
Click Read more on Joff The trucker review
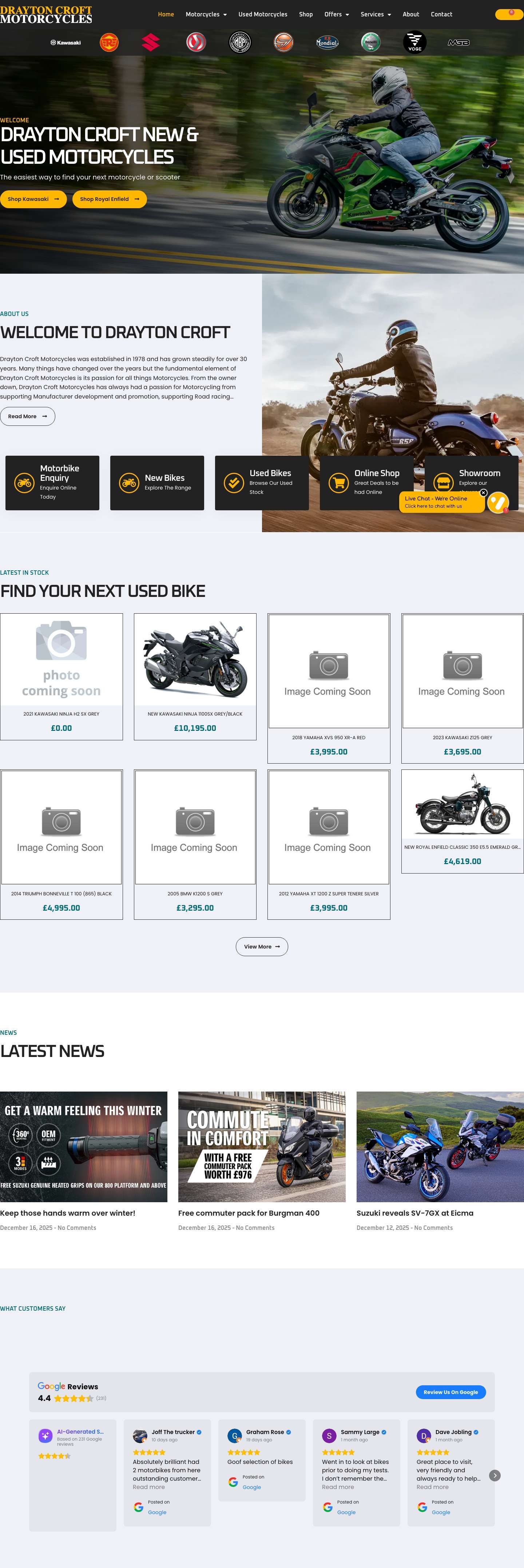click(x=148, y=1487)
